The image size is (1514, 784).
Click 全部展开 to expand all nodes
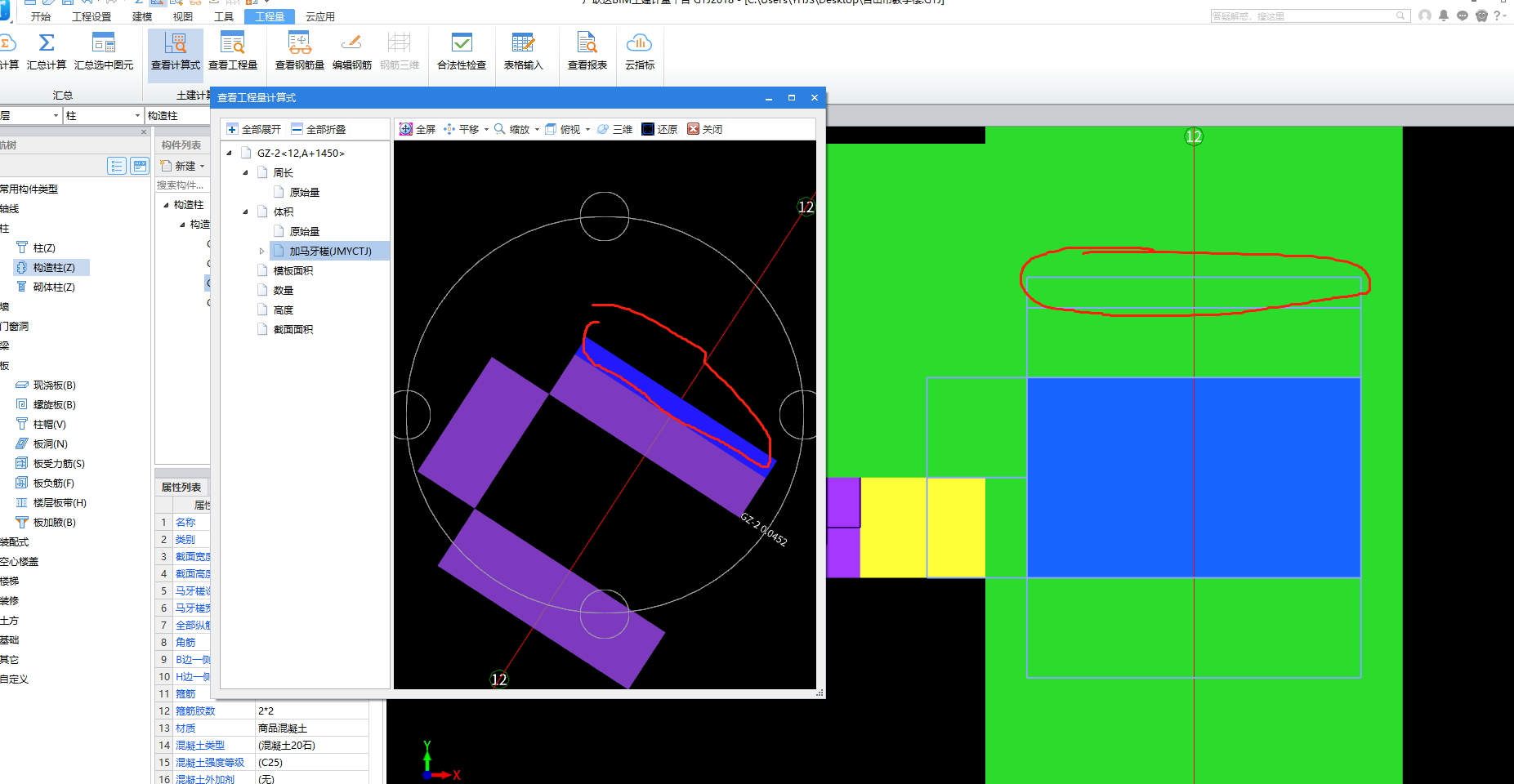[x=254, y=129]
